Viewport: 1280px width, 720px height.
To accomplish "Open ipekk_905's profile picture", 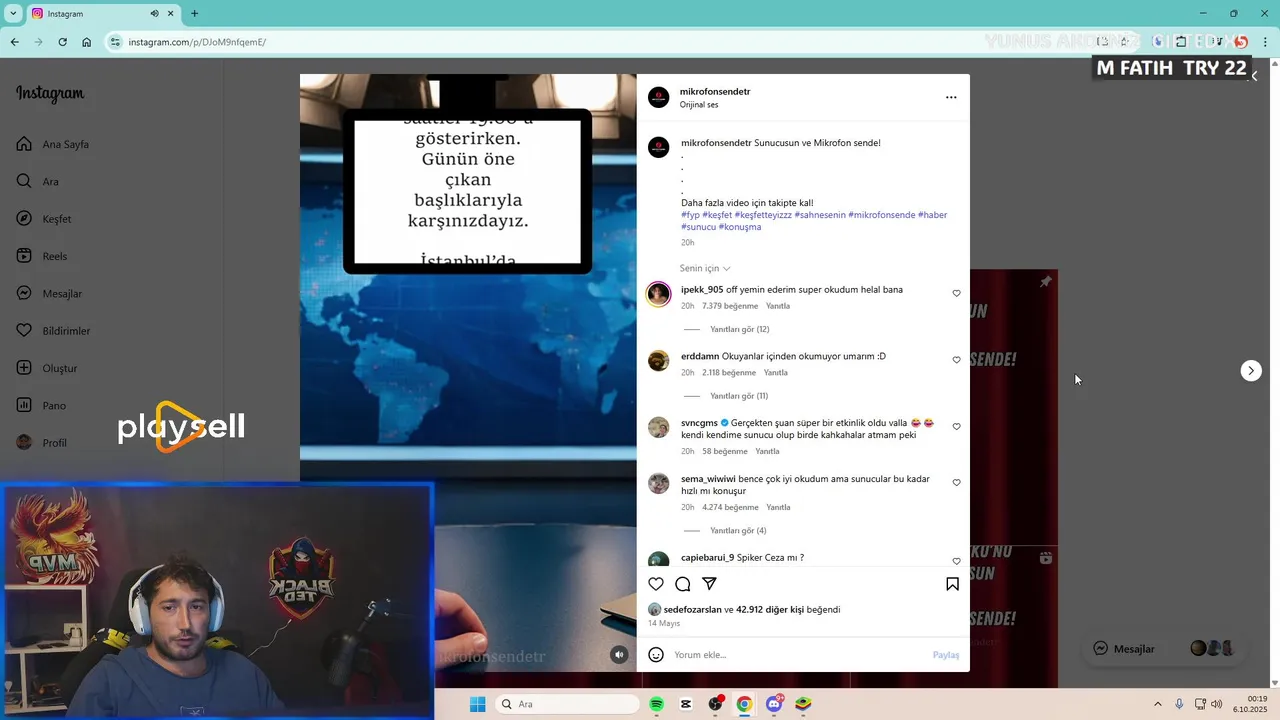I will click(658, 294).
